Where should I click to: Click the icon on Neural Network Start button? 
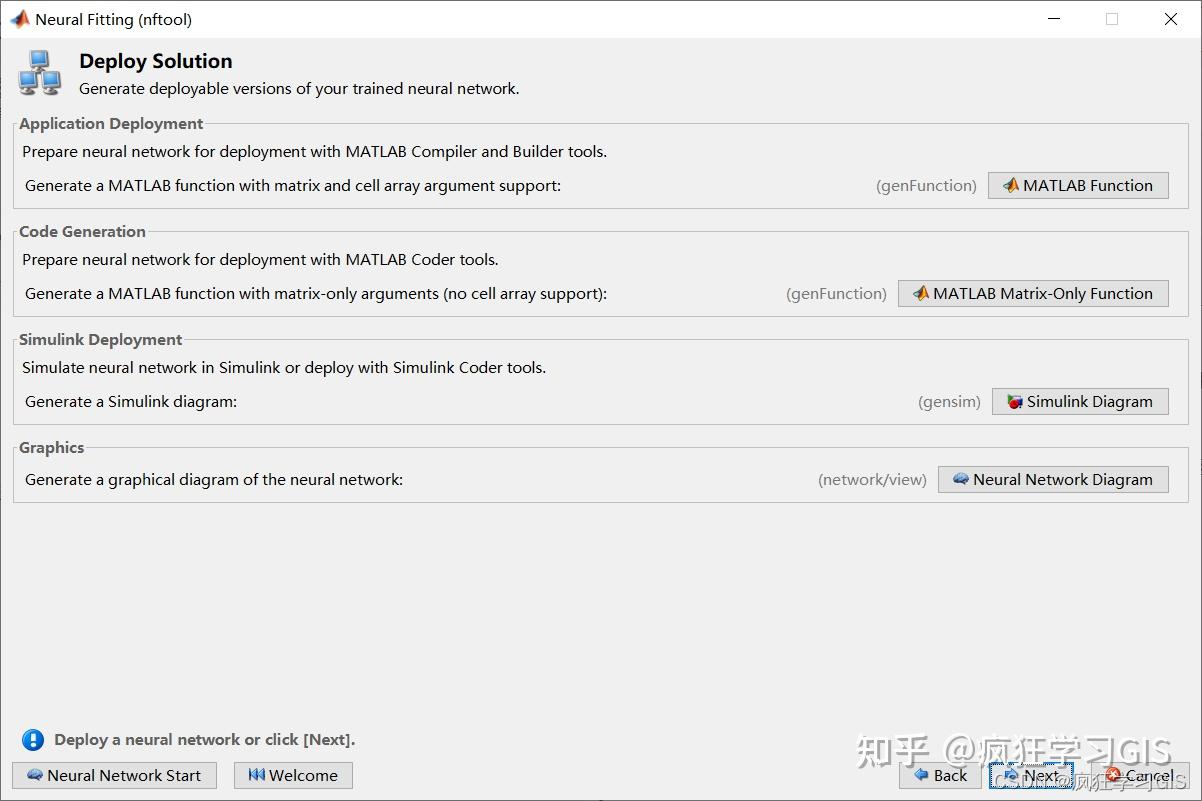tap(35, 775)
